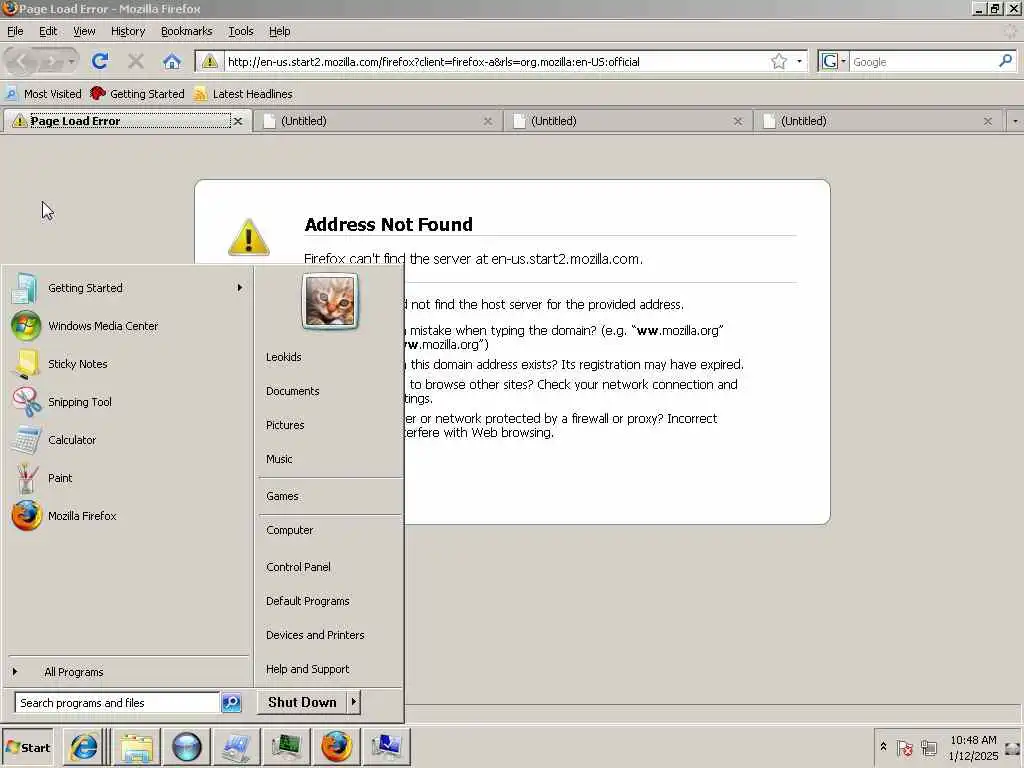Open the list all tabs dropdown

coord(1015,121)
